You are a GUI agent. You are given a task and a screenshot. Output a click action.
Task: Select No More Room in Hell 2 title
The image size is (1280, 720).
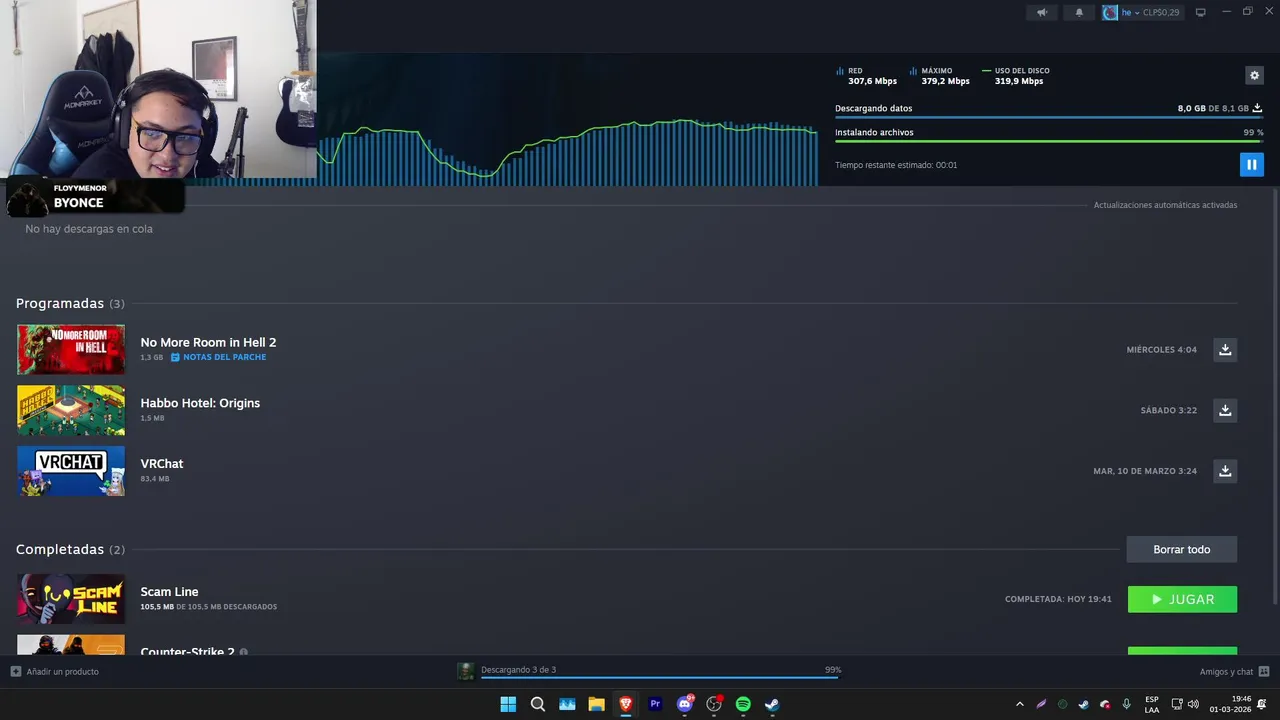(208, 342)
